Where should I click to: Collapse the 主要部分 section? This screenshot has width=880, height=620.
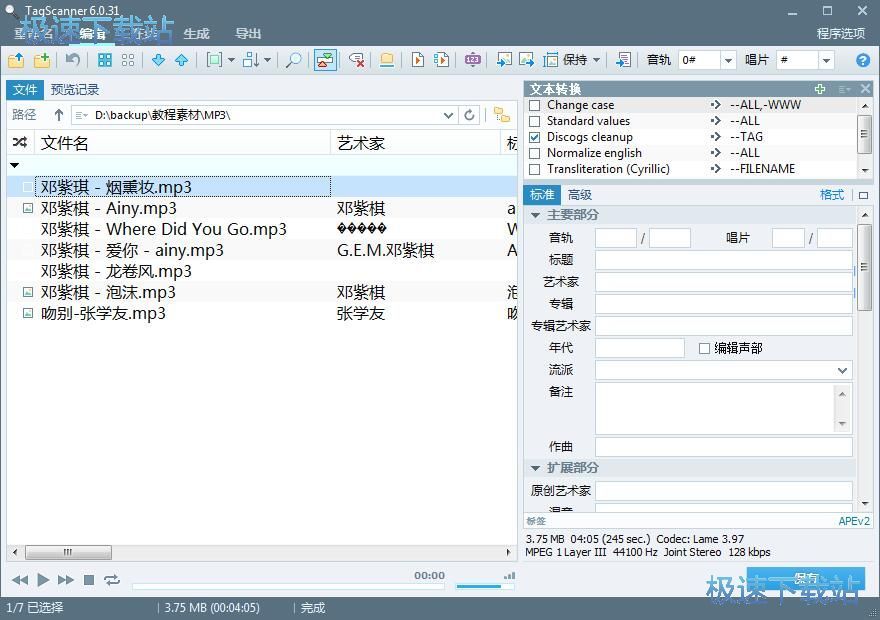click(534, 213)
